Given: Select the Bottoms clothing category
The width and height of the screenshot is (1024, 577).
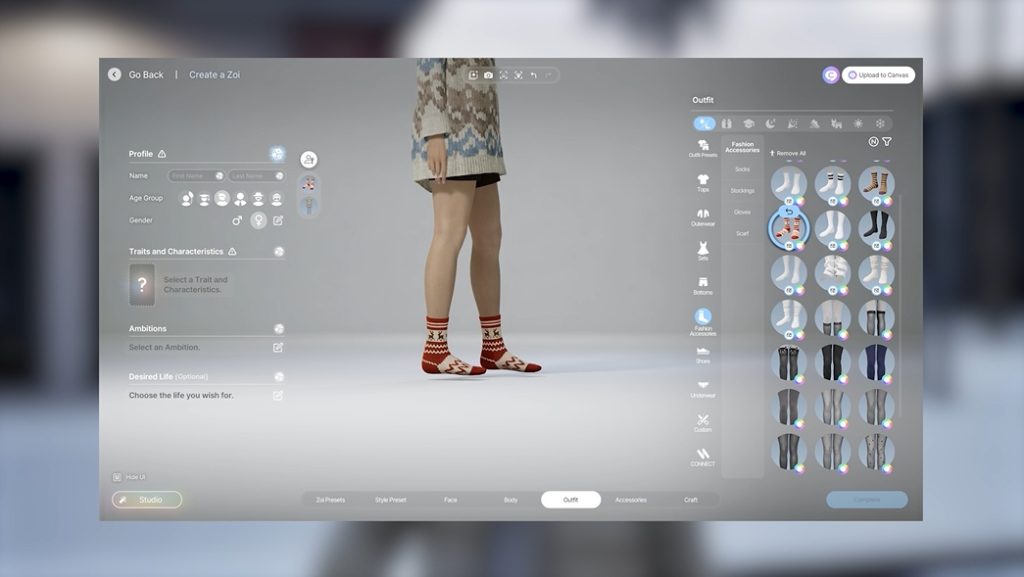Looking at the screenshot, I should [703, 285].
